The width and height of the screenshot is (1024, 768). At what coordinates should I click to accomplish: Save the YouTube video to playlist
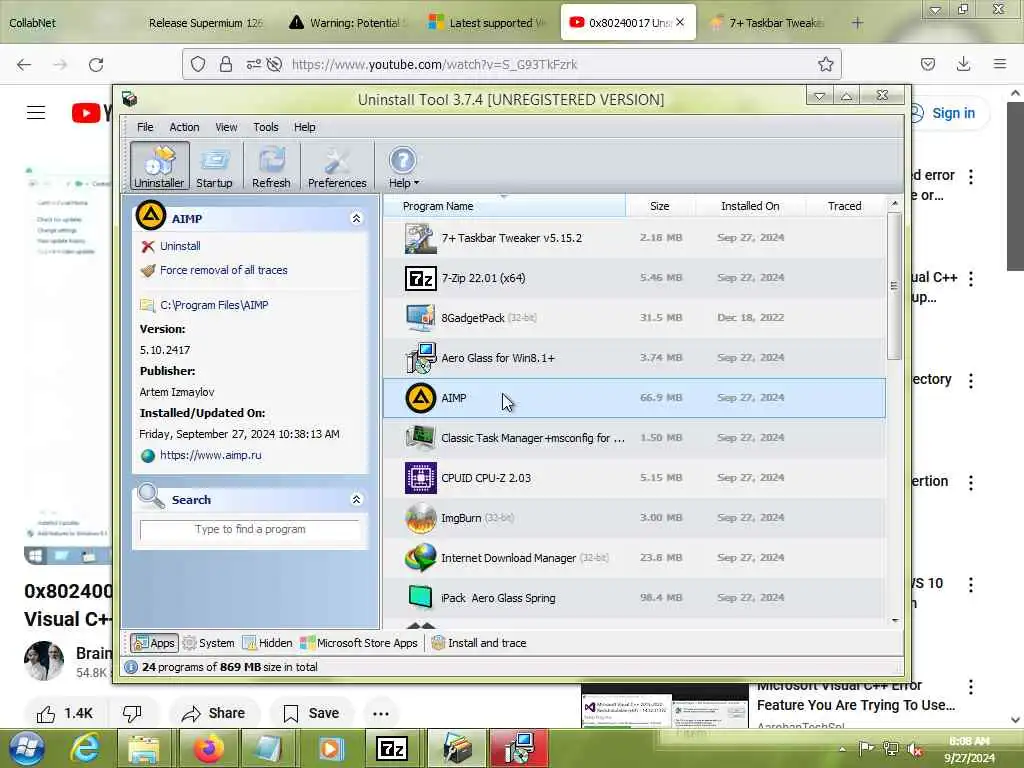click(312, 713)
